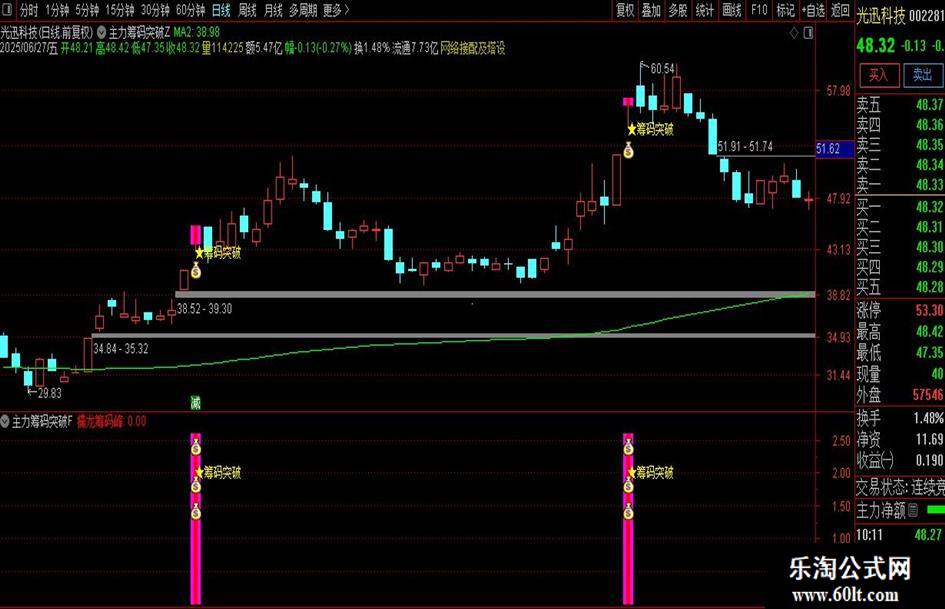Click the 最高 value 48.42
The width and height of the screenshot is (945, 609).
pos(929,332)
